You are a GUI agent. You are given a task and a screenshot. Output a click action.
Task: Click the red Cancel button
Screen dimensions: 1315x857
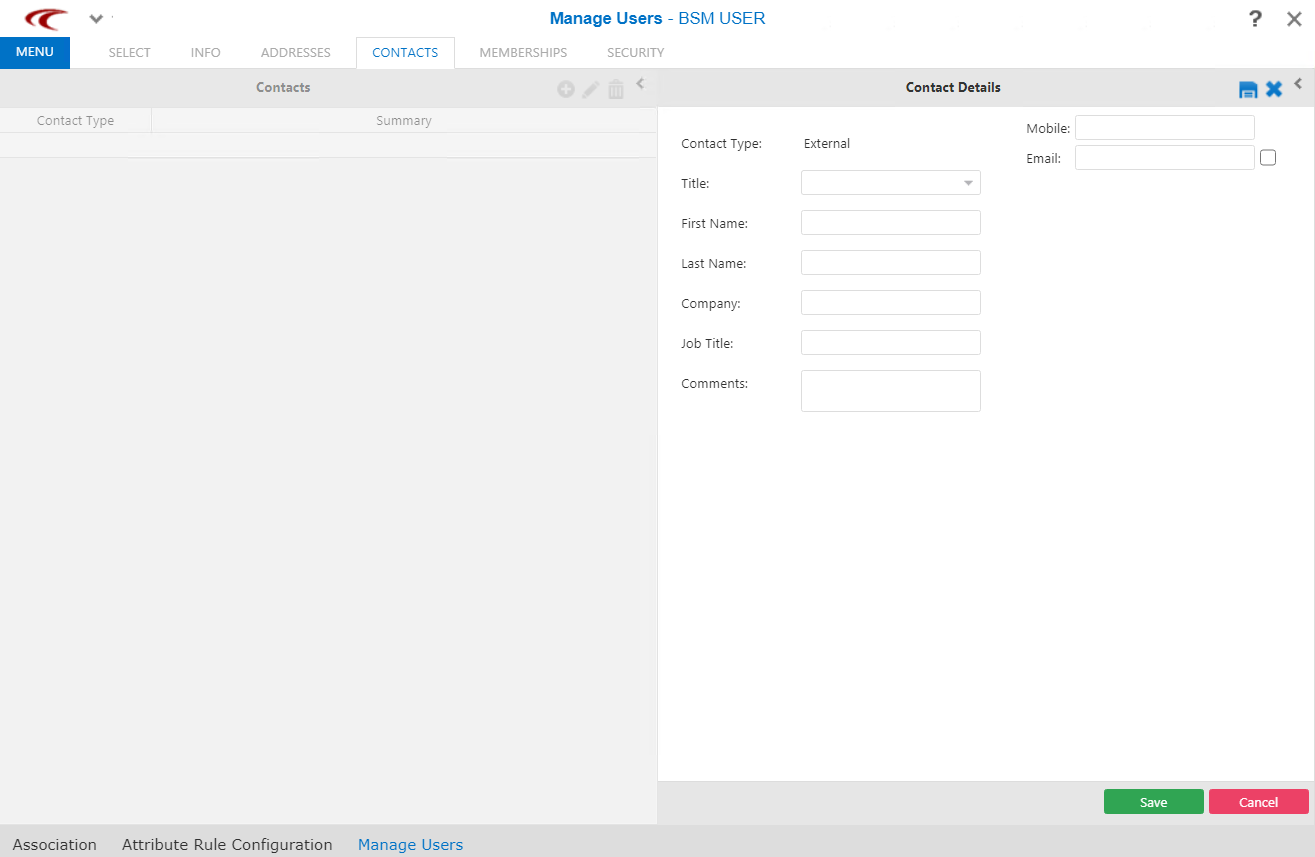pyautogui.click(x=1258, y=801)
